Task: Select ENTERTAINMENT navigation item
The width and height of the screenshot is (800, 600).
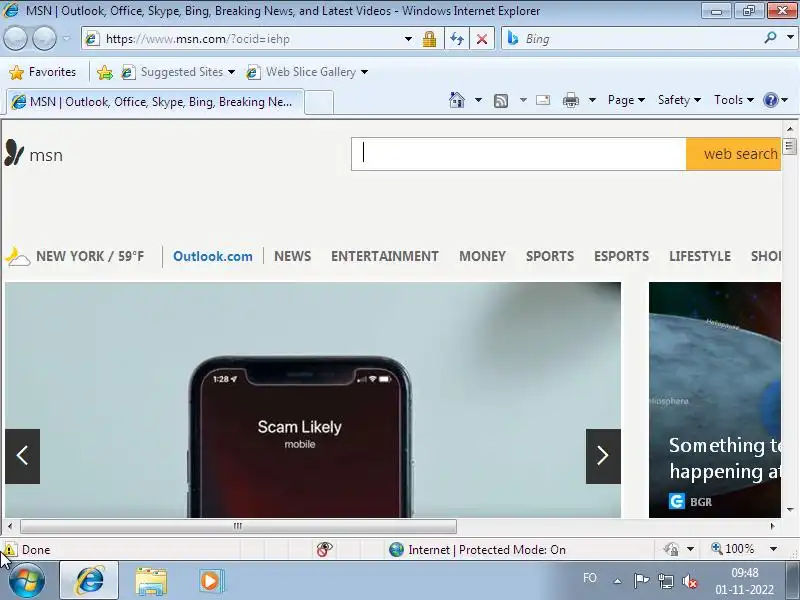Action: (385, 256)
